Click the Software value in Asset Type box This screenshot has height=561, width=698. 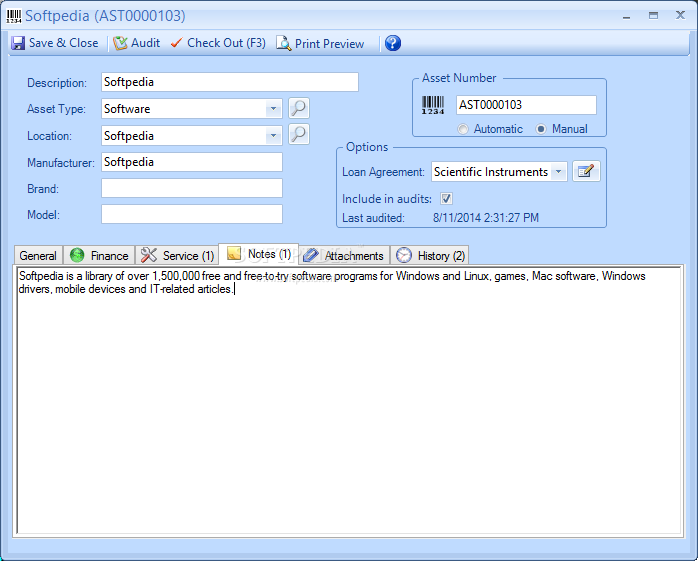pos(127,109)
